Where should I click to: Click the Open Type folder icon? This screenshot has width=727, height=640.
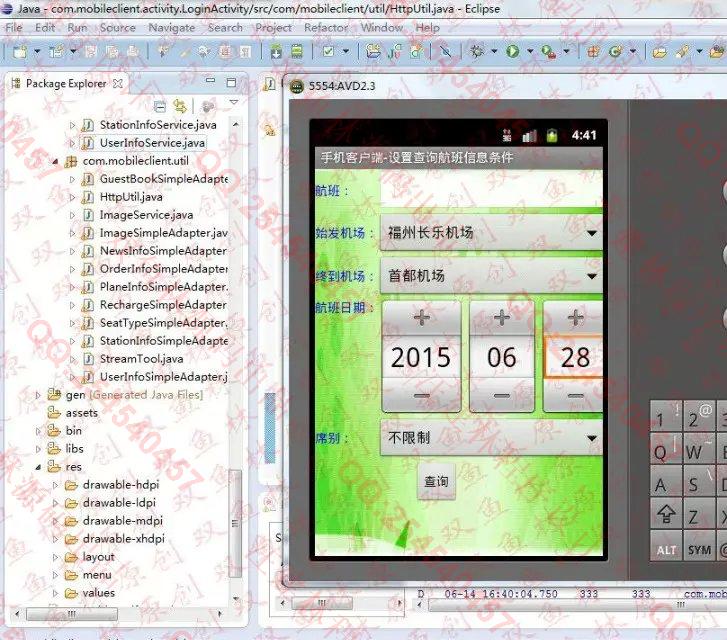tap(660, 52)
